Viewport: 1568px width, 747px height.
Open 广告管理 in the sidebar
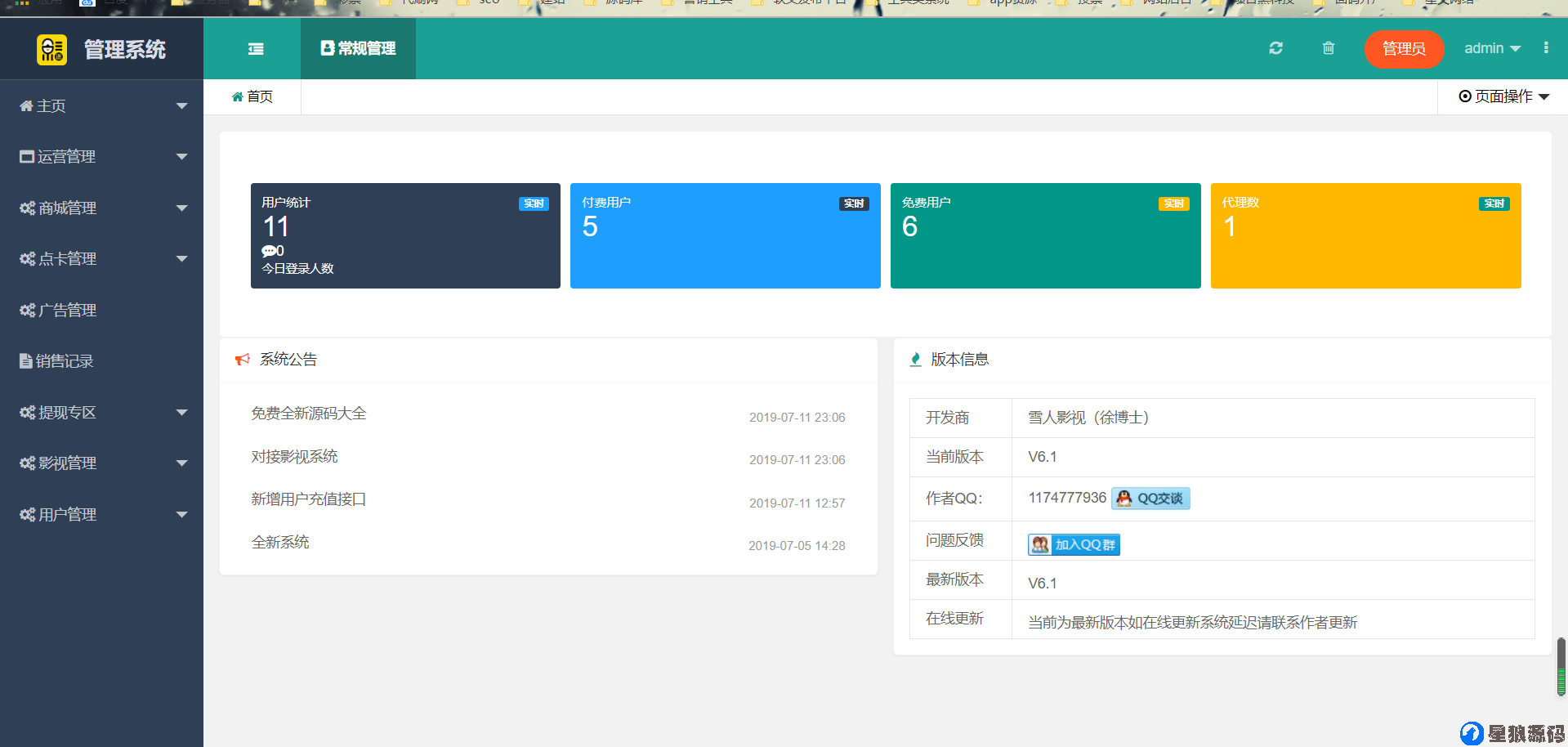[101, 311]
